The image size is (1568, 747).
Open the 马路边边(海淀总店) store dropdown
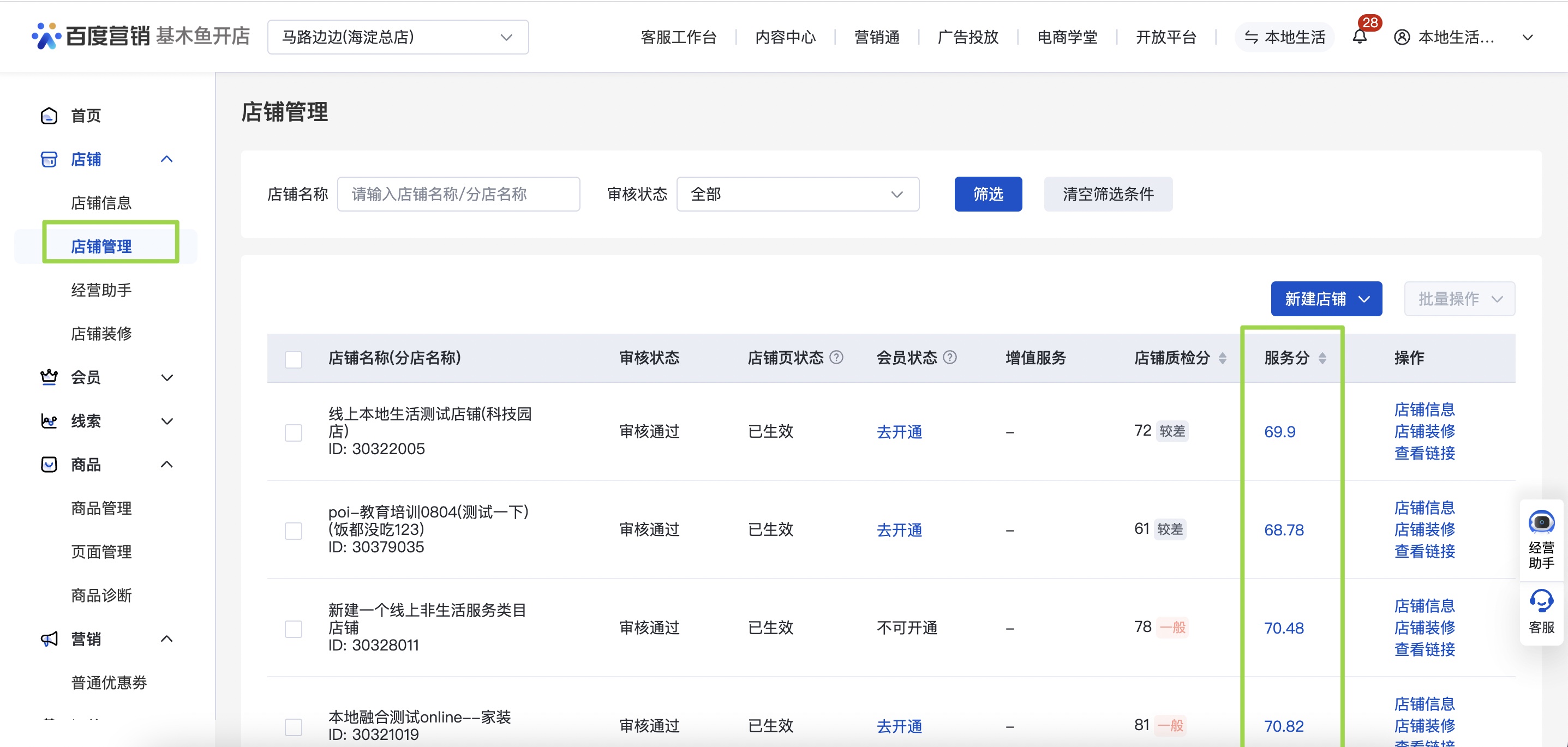[398, 37]
